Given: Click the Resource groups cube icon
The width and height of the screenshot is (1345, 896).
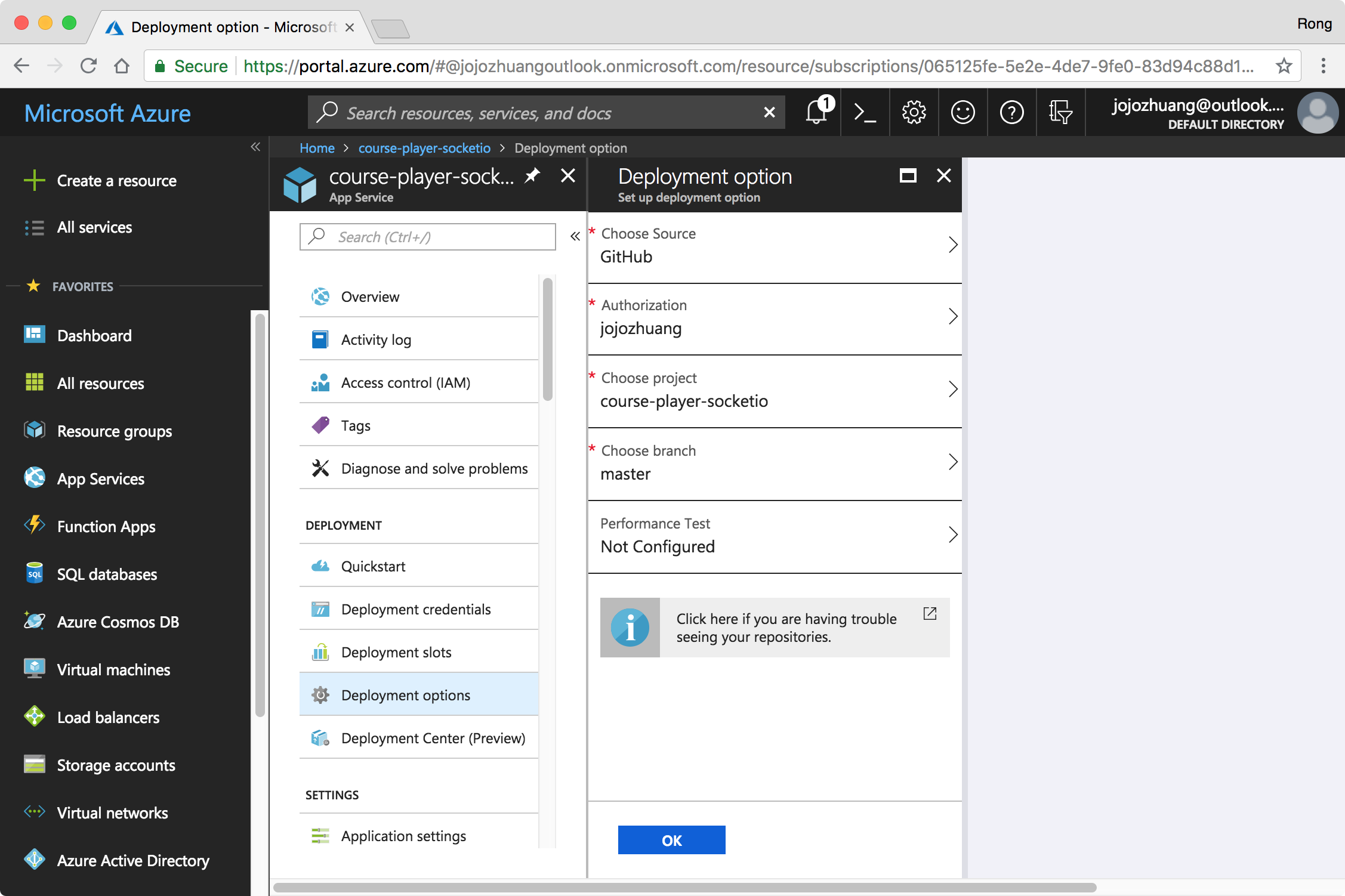Looking at the screenshot, I should (x=34, y=430).
